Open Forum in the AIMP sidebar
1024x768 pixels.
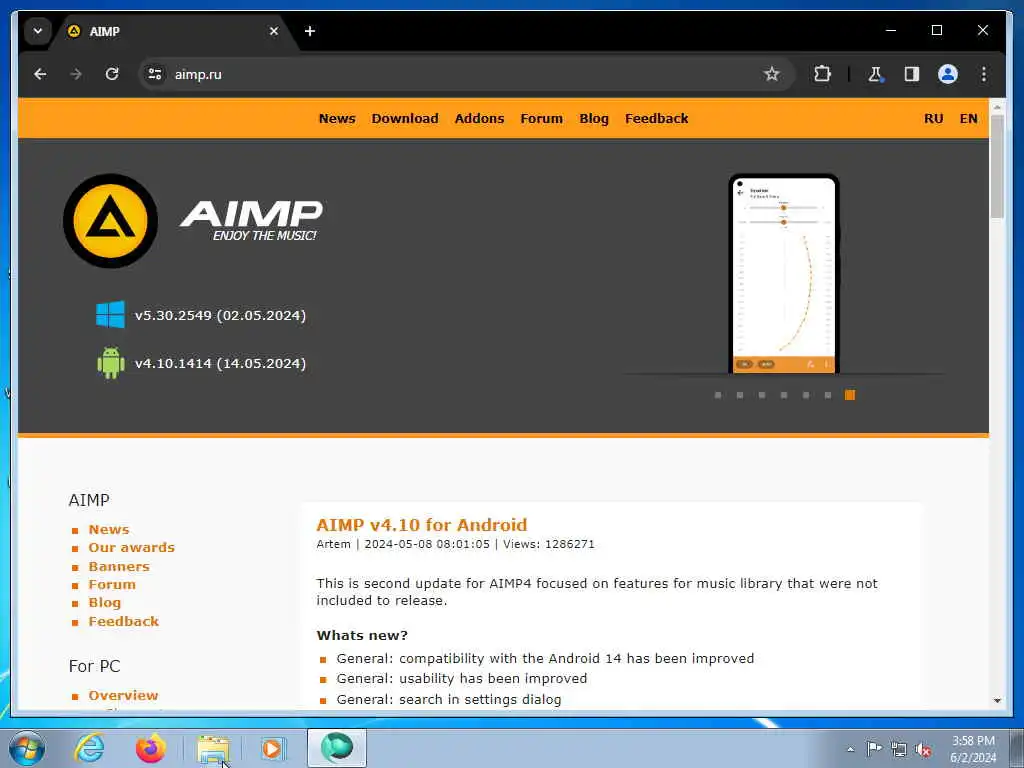[x=112, y=584]
